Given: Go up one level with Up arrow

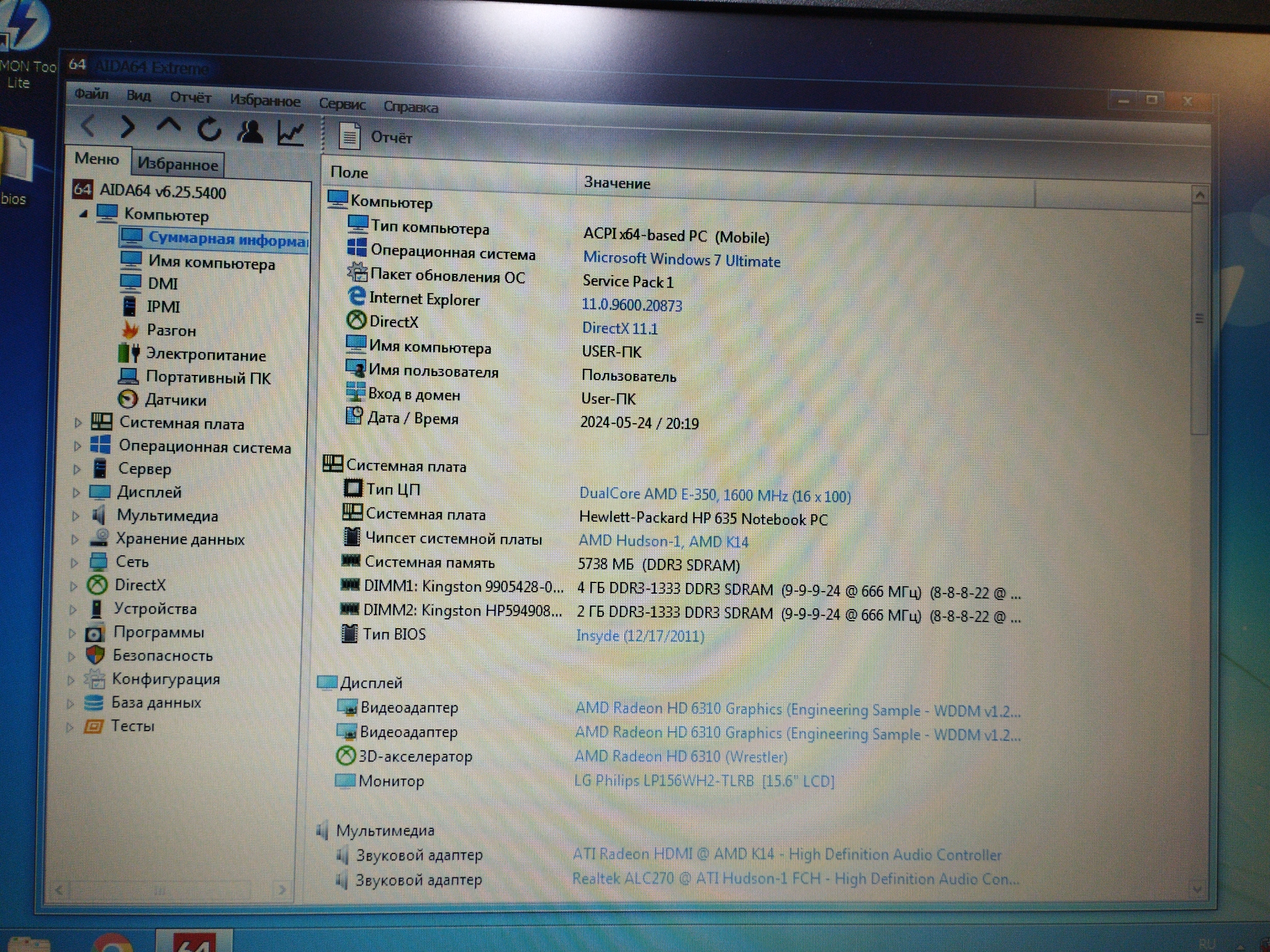Looking at the screenshot, I should click(x=169, y=126).
